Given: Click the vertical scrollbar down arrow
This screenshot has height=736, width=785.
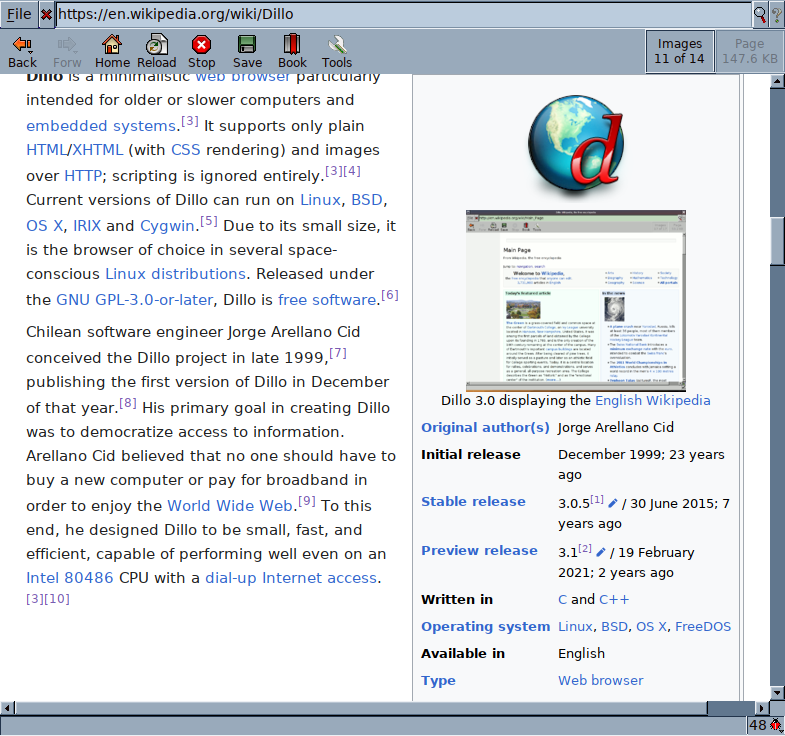Looking at the screenshot, I should tap(777, 693).
